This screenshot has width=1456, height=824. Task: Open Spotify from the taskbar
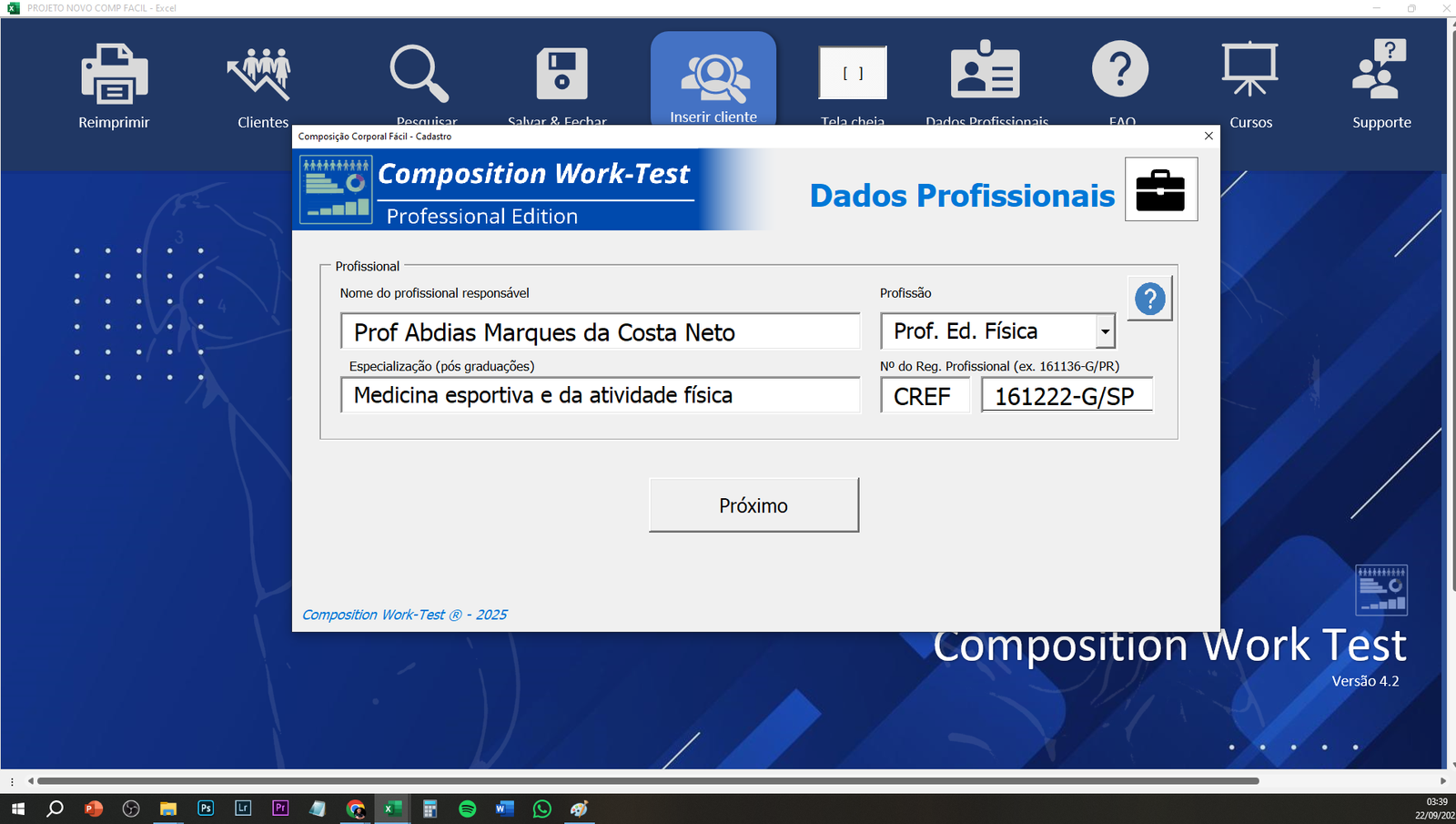[468, 809]
